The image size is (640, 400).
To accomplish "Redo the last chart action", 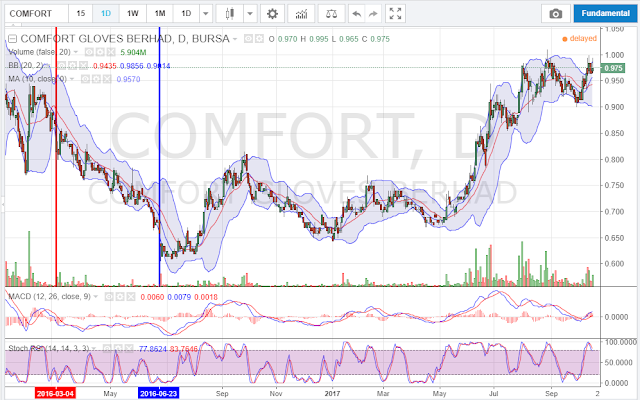I will point(373,13).
